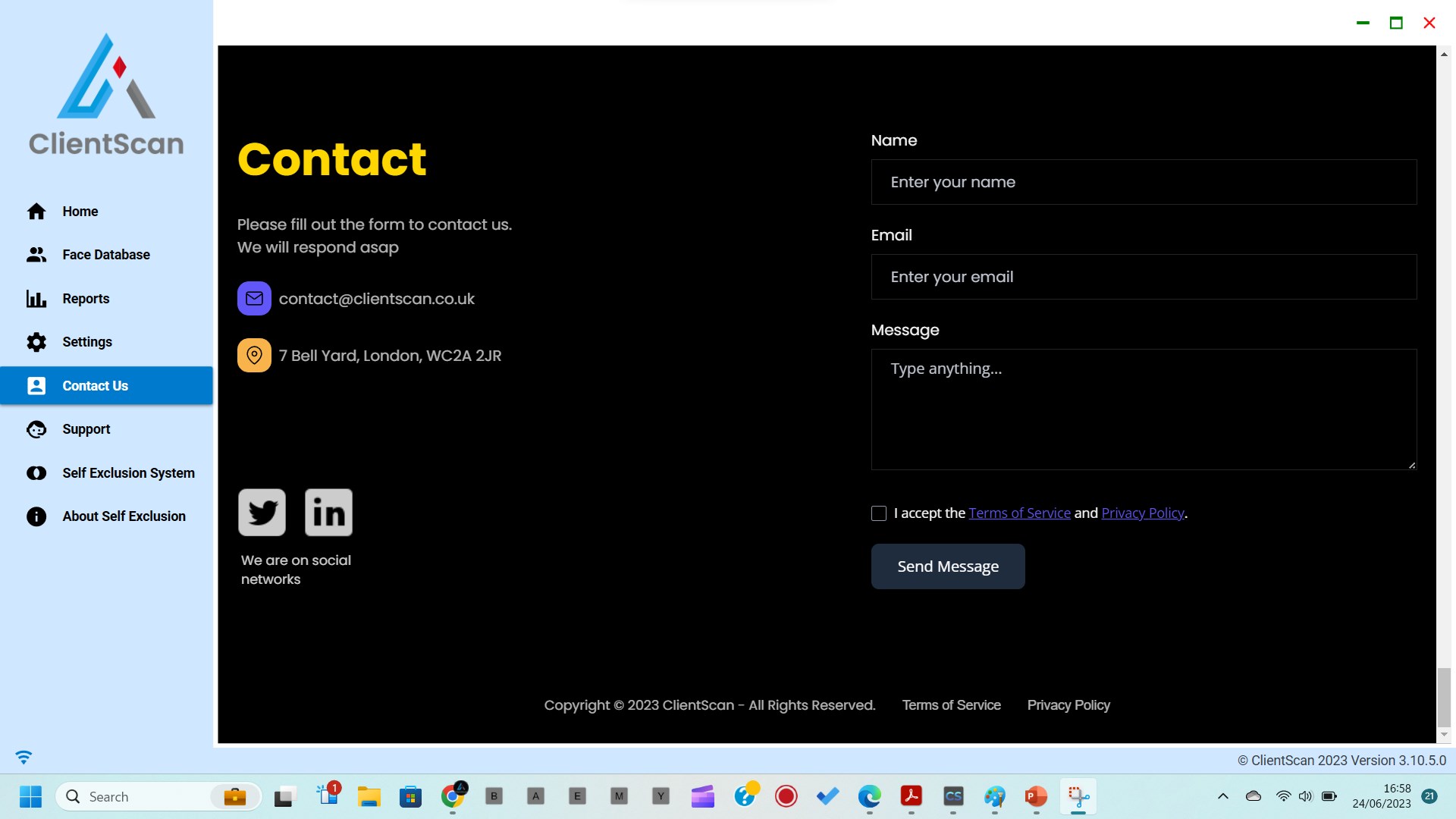Select the Support menu item
Screen dimensions: 1456x819
click(x=86, y=429)
